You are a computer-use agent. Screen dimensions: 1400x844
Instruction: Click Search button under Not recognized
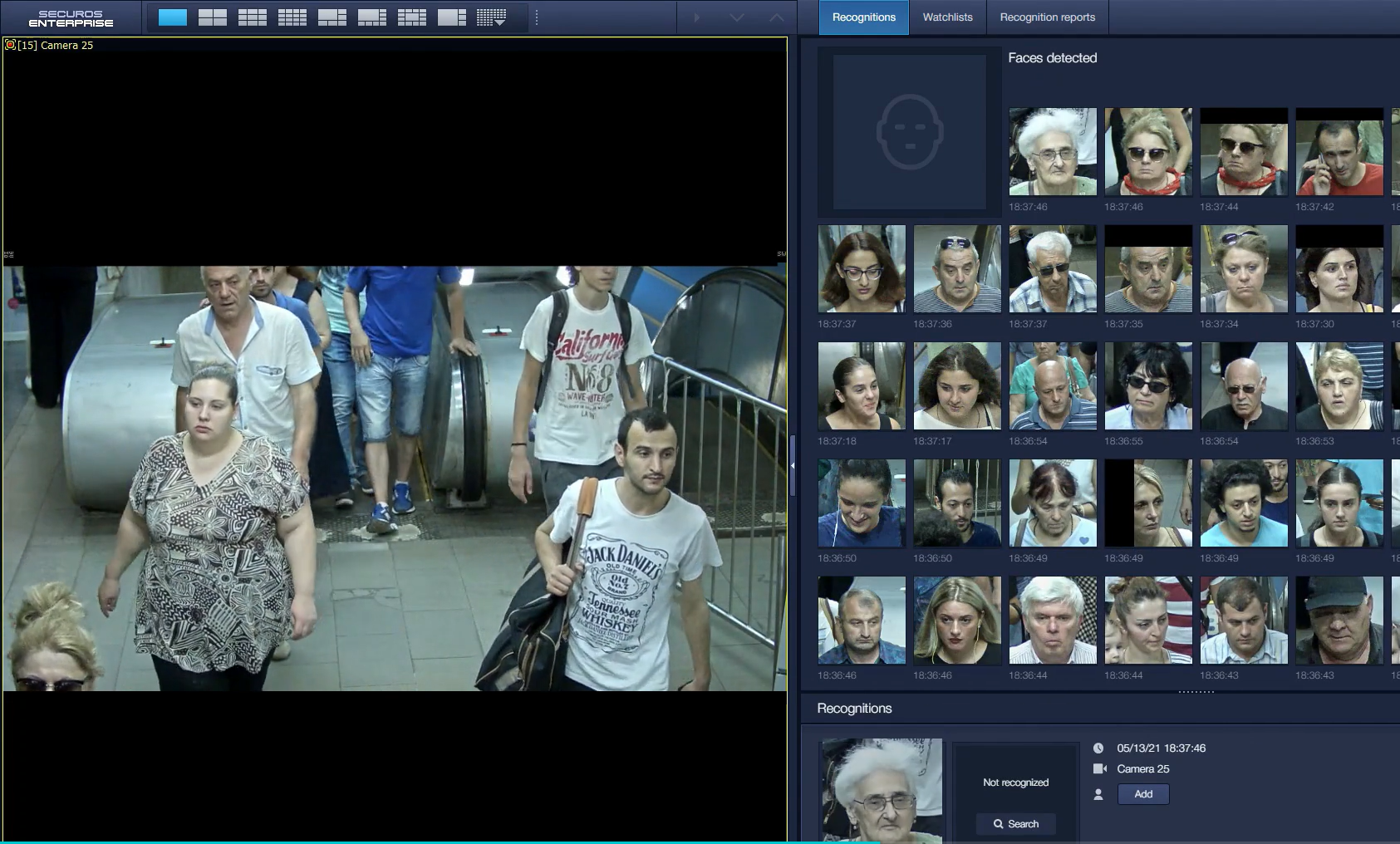[1016, 824]
